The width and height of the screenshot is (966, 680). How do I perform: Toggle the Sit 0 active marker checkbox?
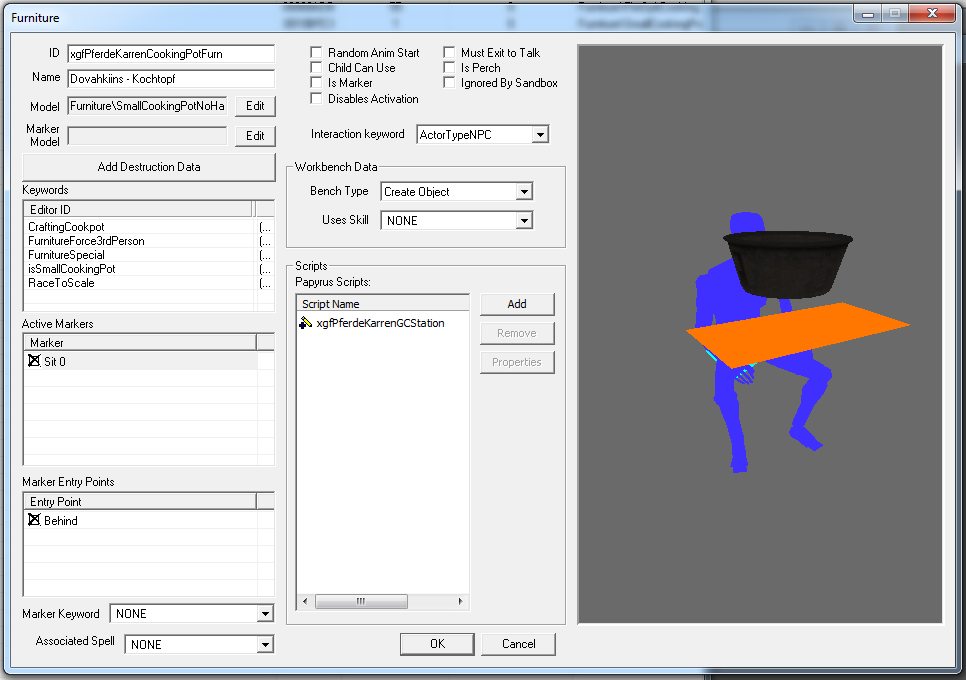(35, 361)
